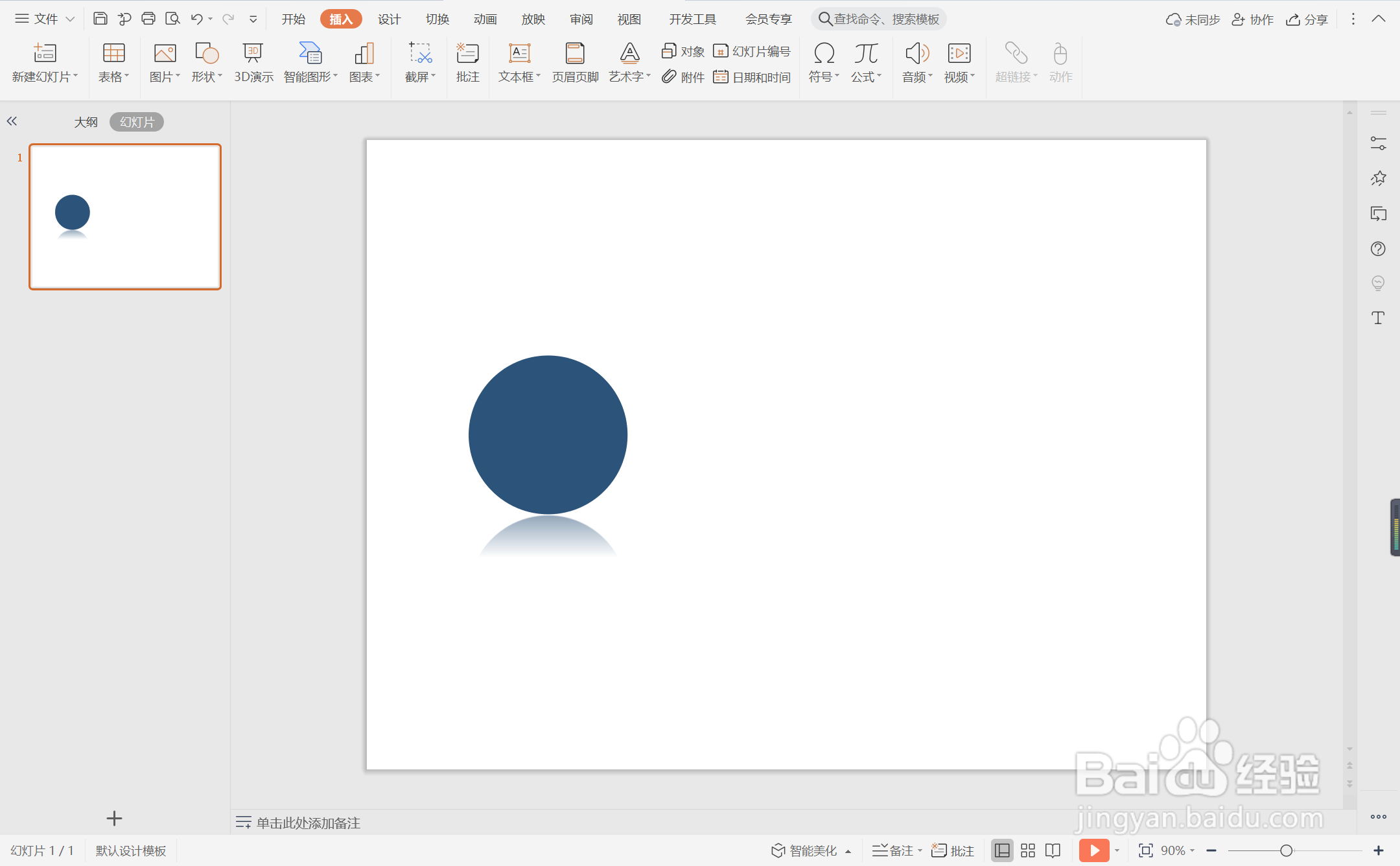Insert a comment with 批注 ribbon icon

pos(467,64)
